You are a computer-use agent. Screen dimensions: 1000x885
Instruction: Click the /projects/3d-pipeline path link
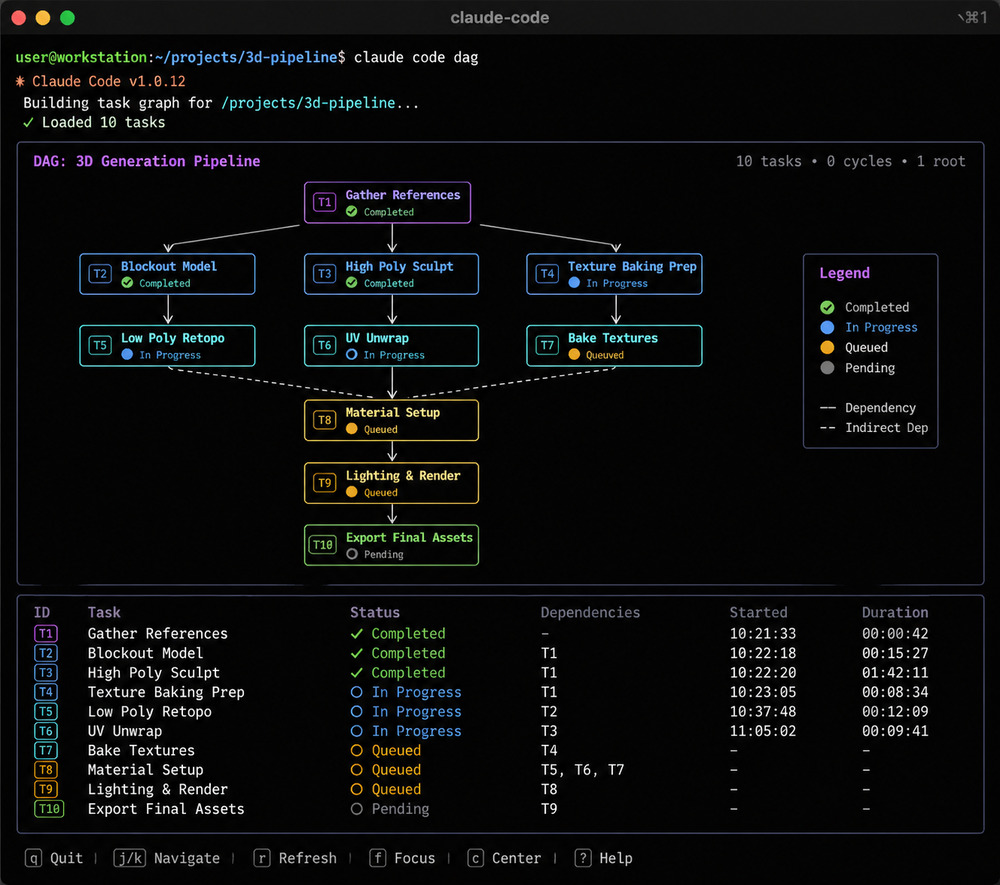pos(308,103)
